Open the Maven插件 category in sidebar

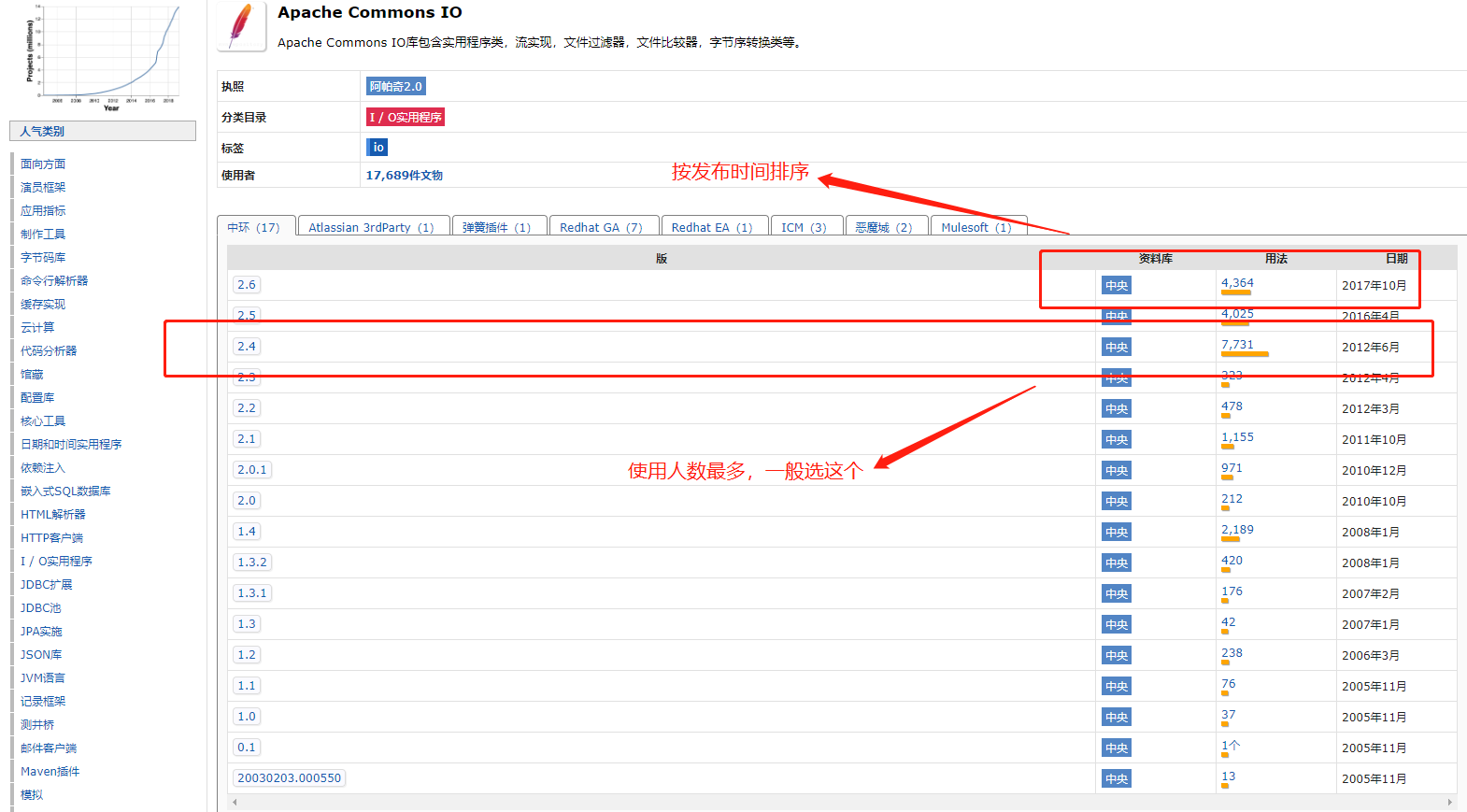(50, 771)
